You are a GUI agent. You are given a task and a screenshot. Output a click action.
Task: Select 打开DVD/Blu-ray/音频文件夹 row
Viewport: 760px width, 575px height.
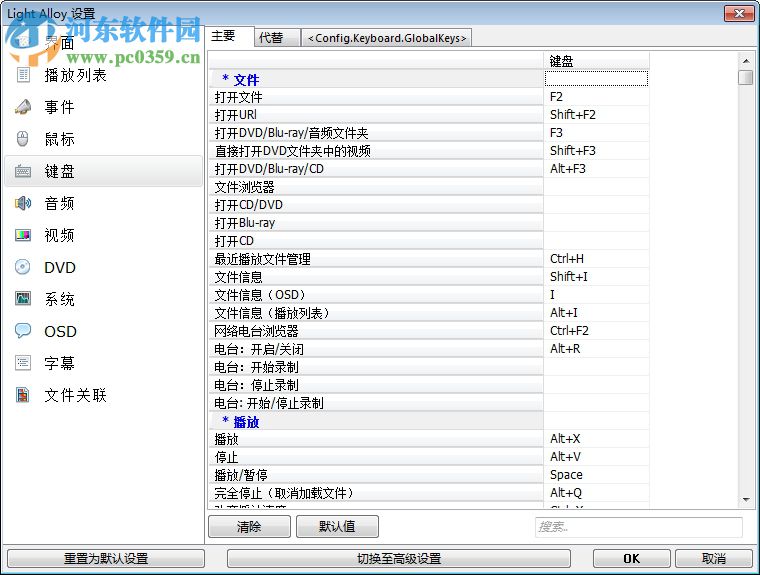coord(376,133)
